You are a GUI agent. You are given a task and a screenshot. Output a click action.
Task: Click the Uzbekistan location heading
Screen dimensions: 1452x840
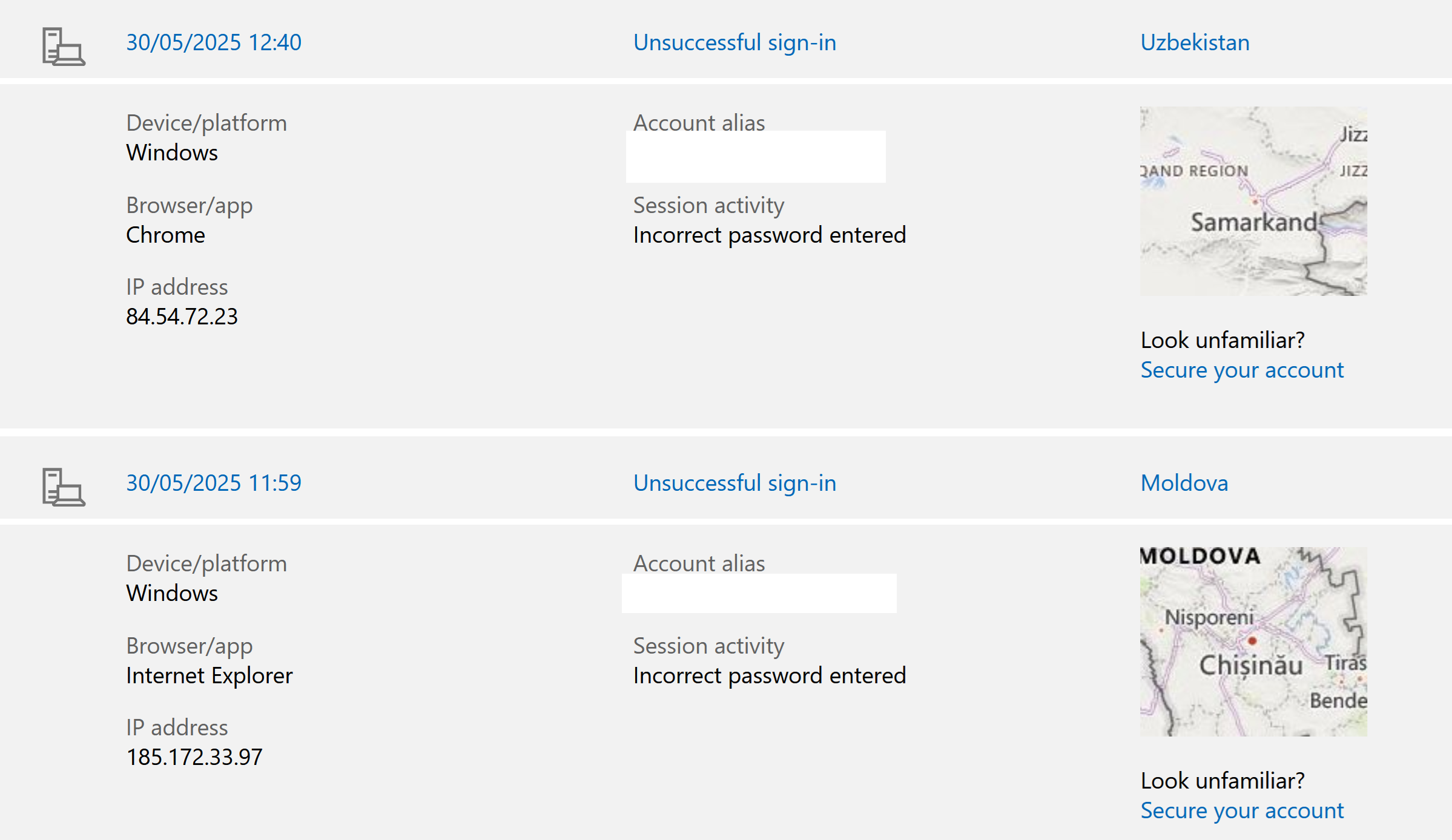[1195, 42]
